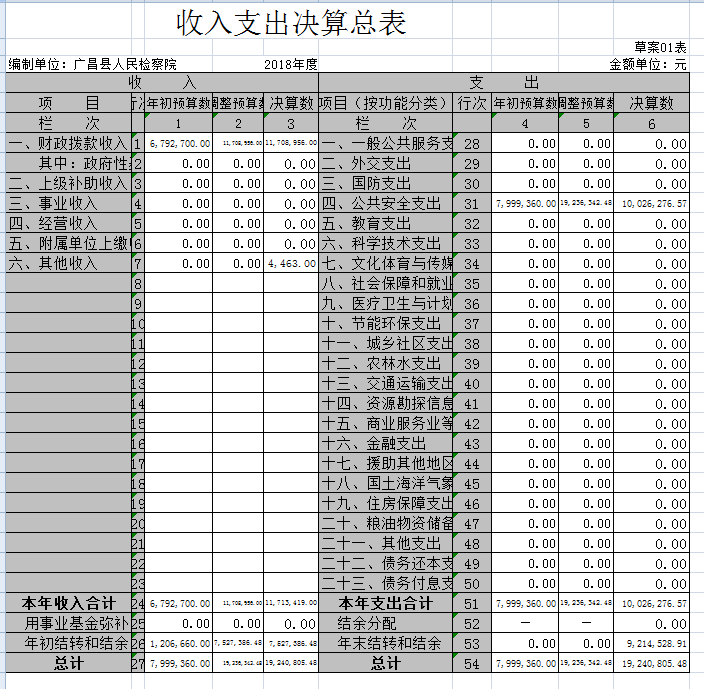This screenshot has width=704, height=689.
Task: Select the 结余分配 label cell
Action: (386, 623)
